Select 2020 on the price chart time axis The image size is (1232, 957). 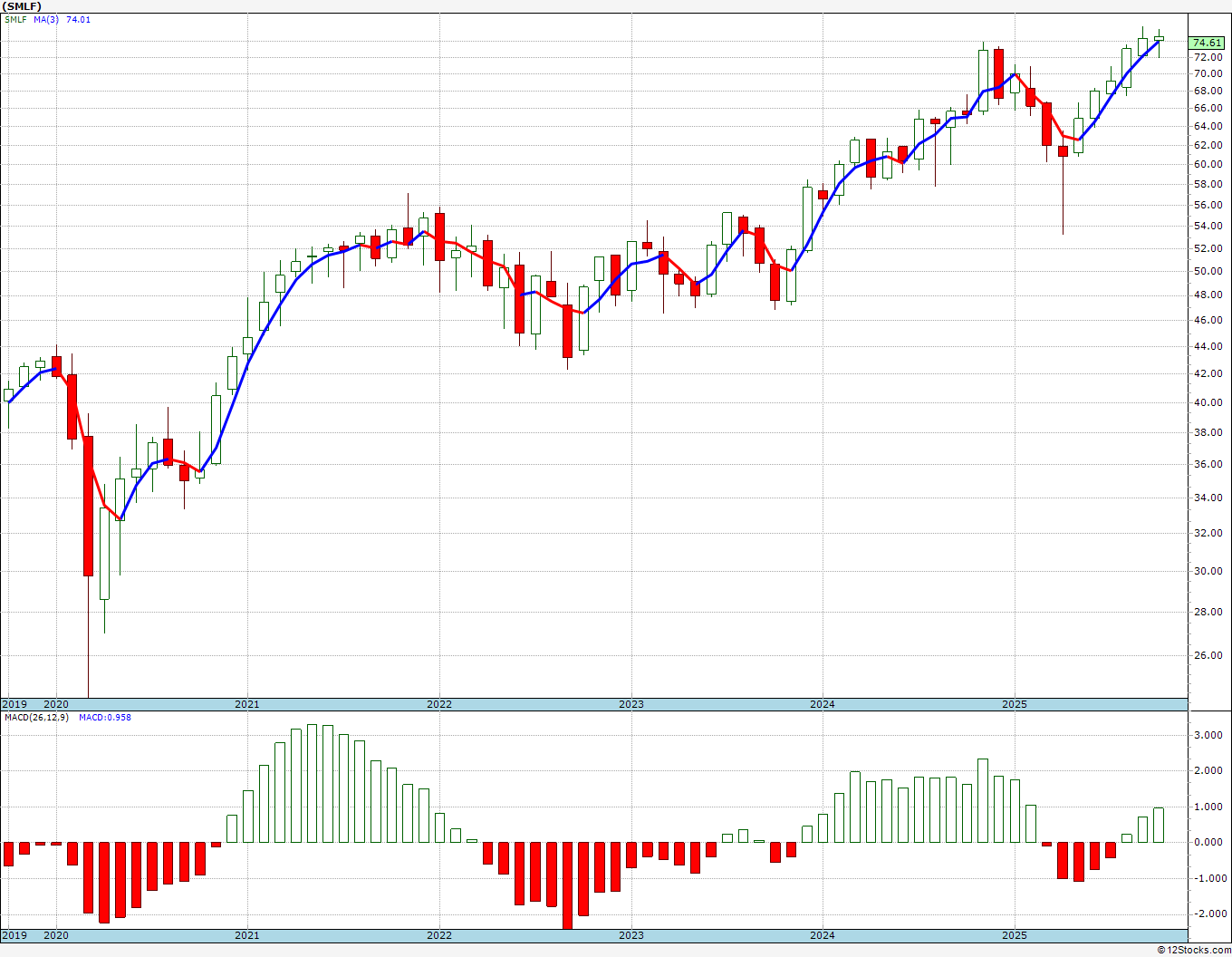tap(56, 704)
